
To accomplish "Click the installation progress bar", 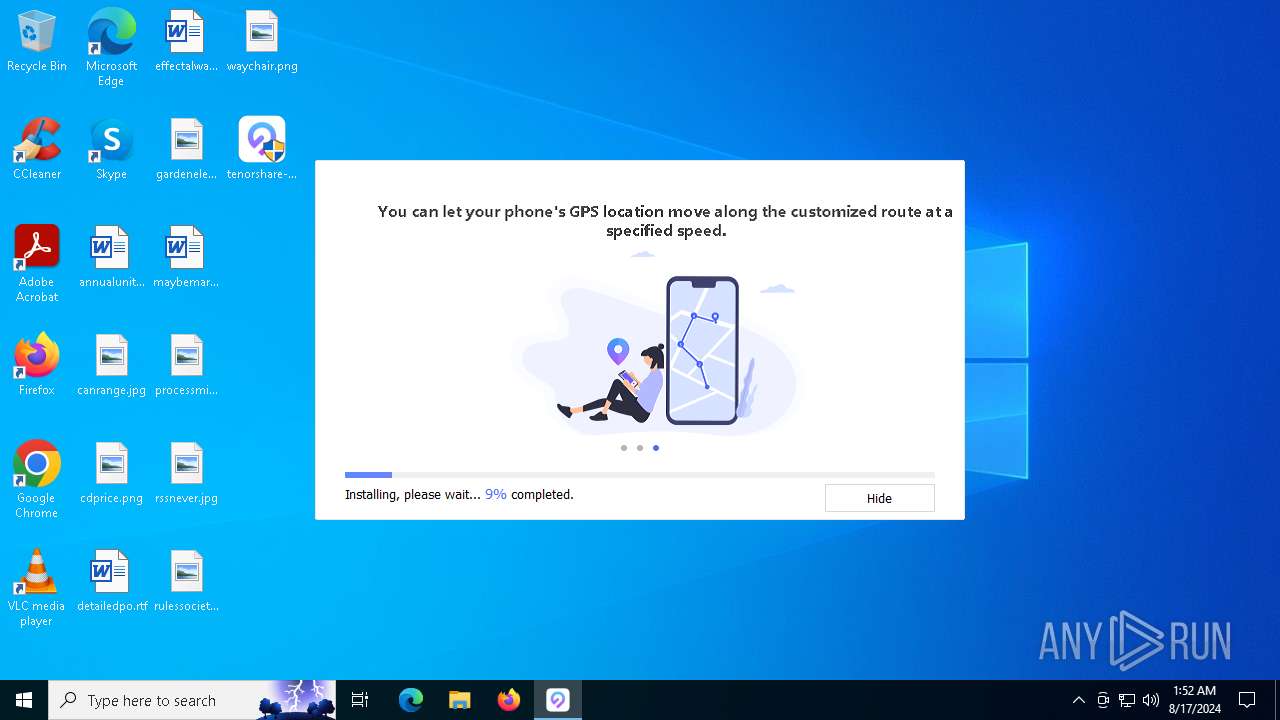I will [640, 475].
